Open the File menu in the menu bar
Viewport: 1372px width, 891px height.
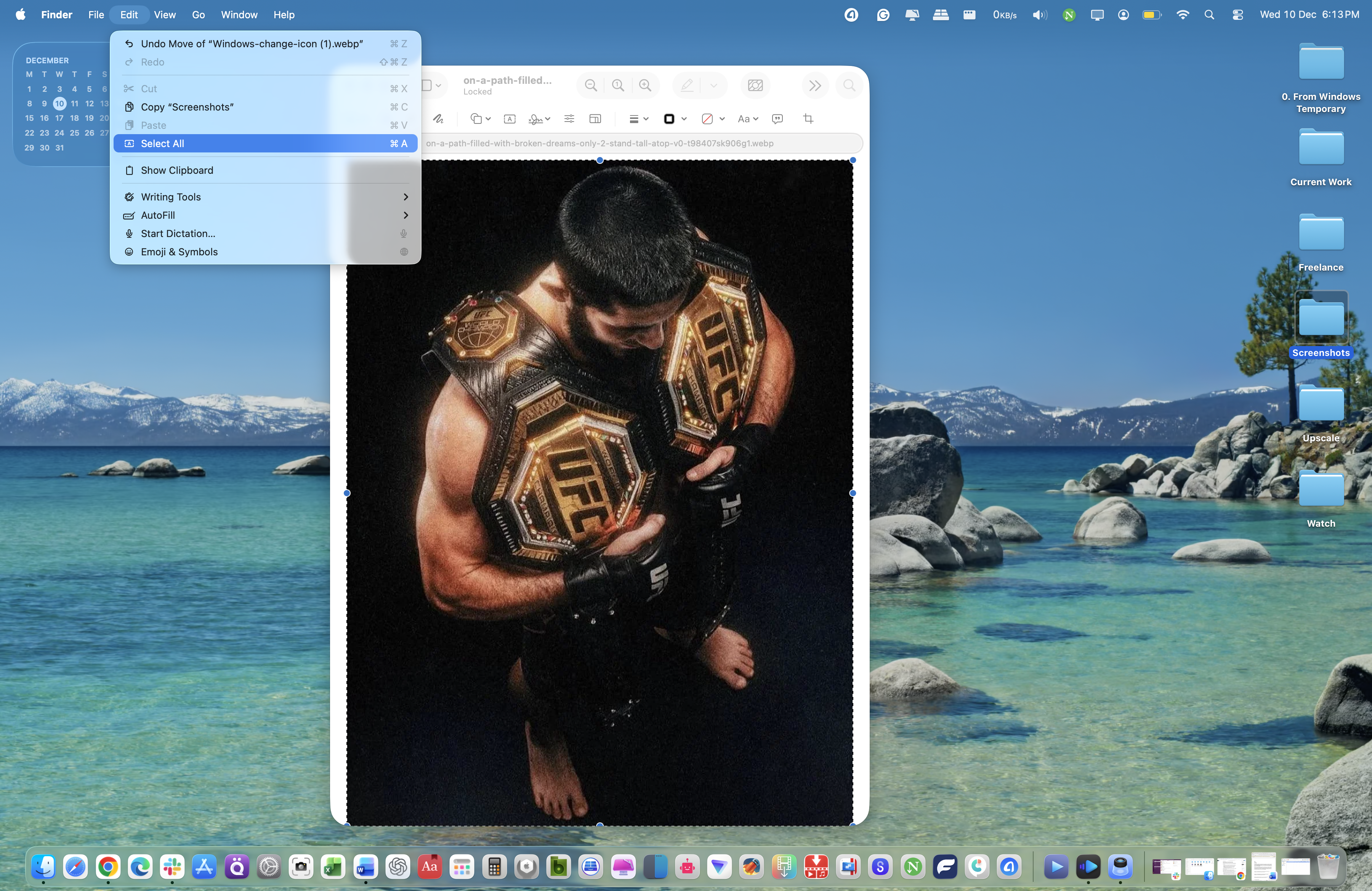96,15
